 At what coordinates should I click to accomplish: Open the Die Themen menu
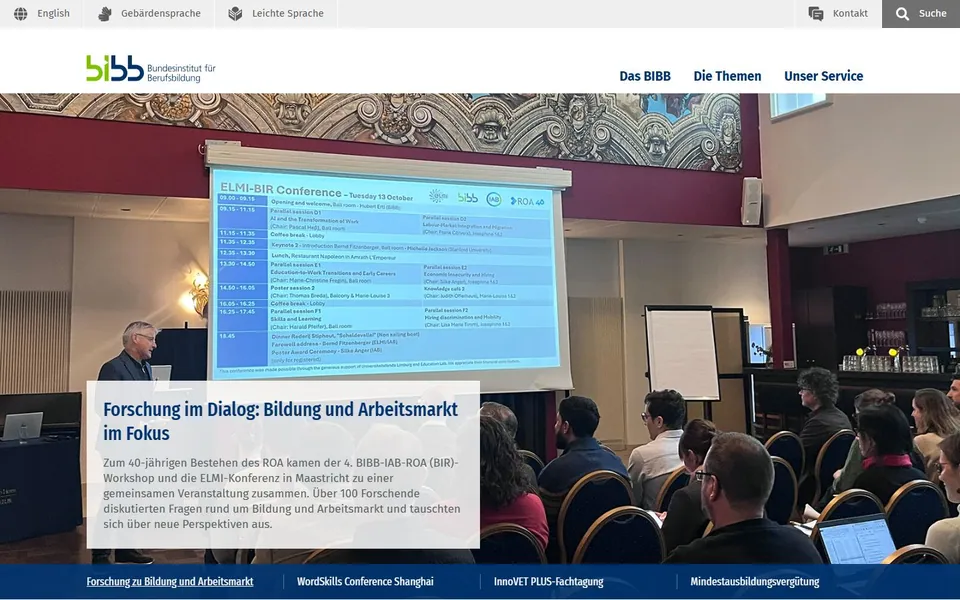[727, 76]
